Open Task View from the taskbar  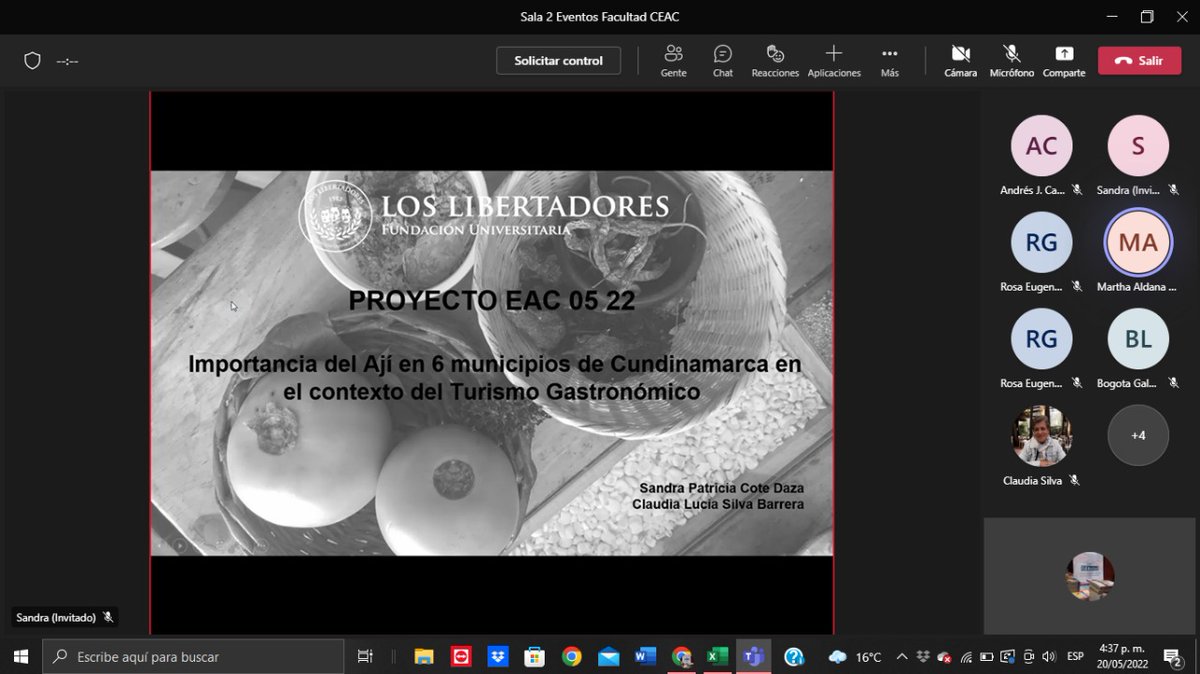[364, 657]
